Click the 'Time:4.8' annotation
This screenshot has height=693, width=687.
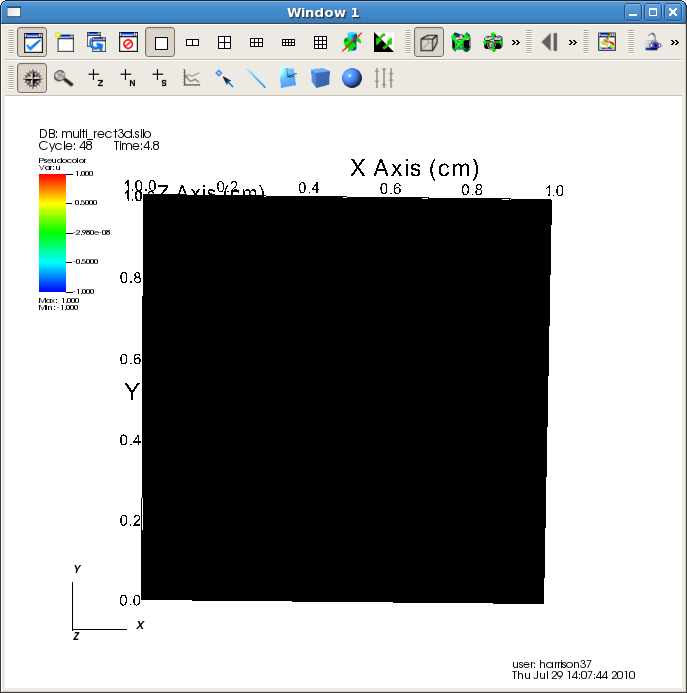click(x=136, y=146)
